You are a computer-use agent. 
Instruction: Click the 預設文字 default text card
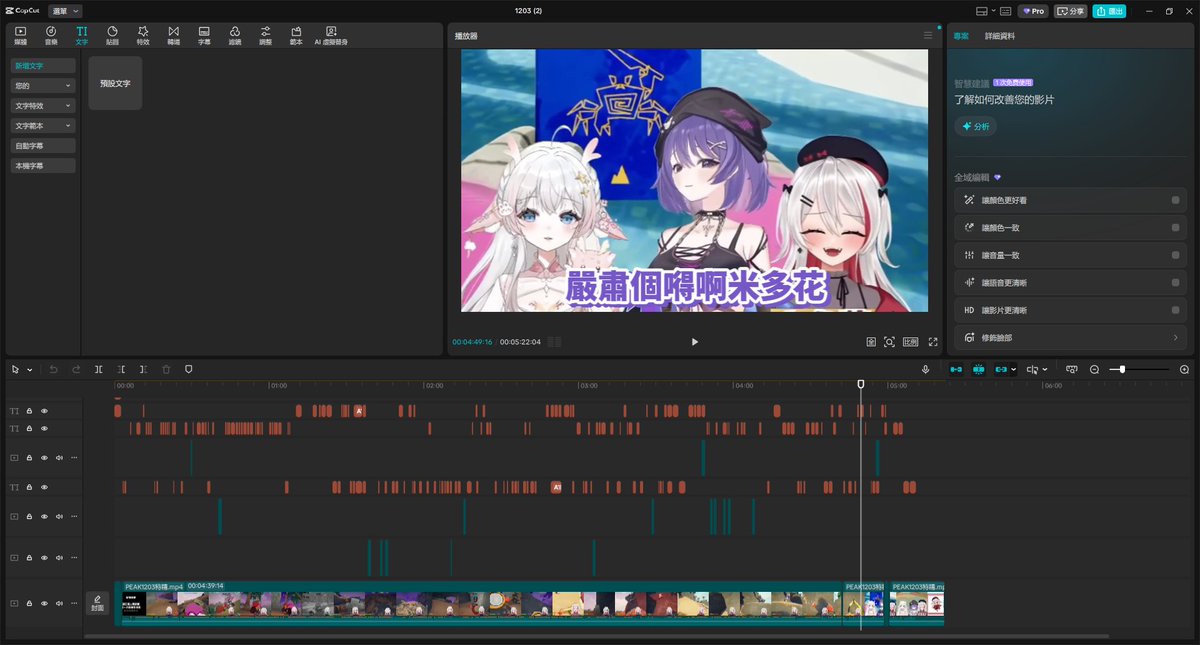(115, 83)
